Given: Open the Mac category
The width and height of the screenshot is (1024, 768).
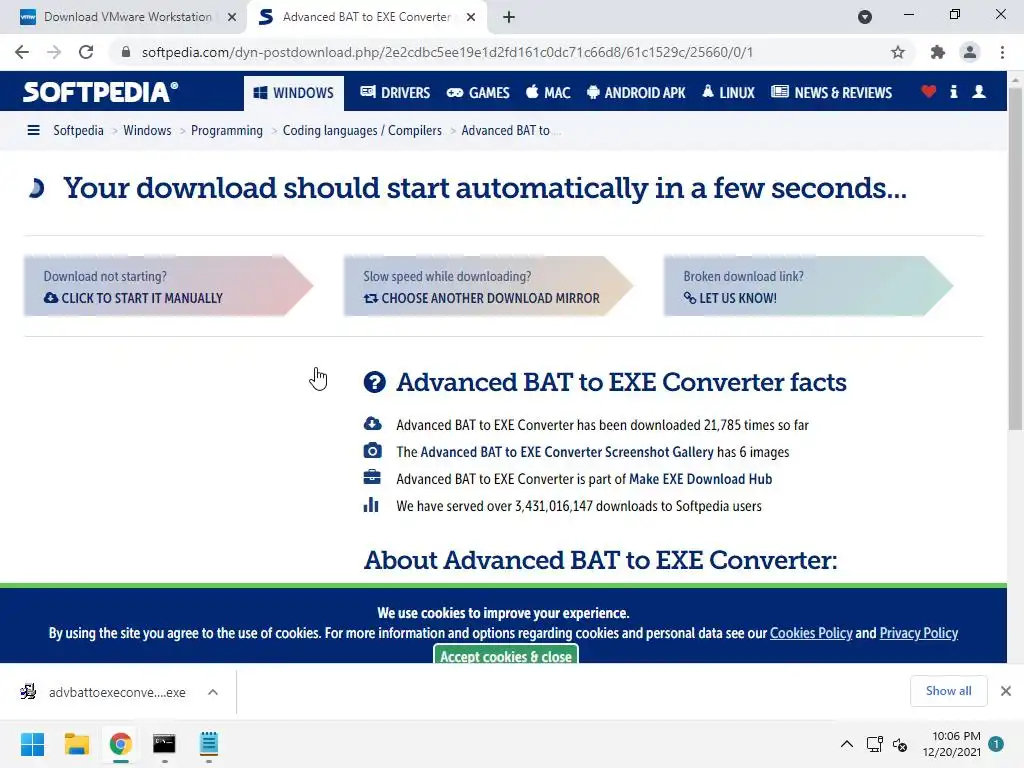Looking at the screenshot, I should click(x=548, y=93).
